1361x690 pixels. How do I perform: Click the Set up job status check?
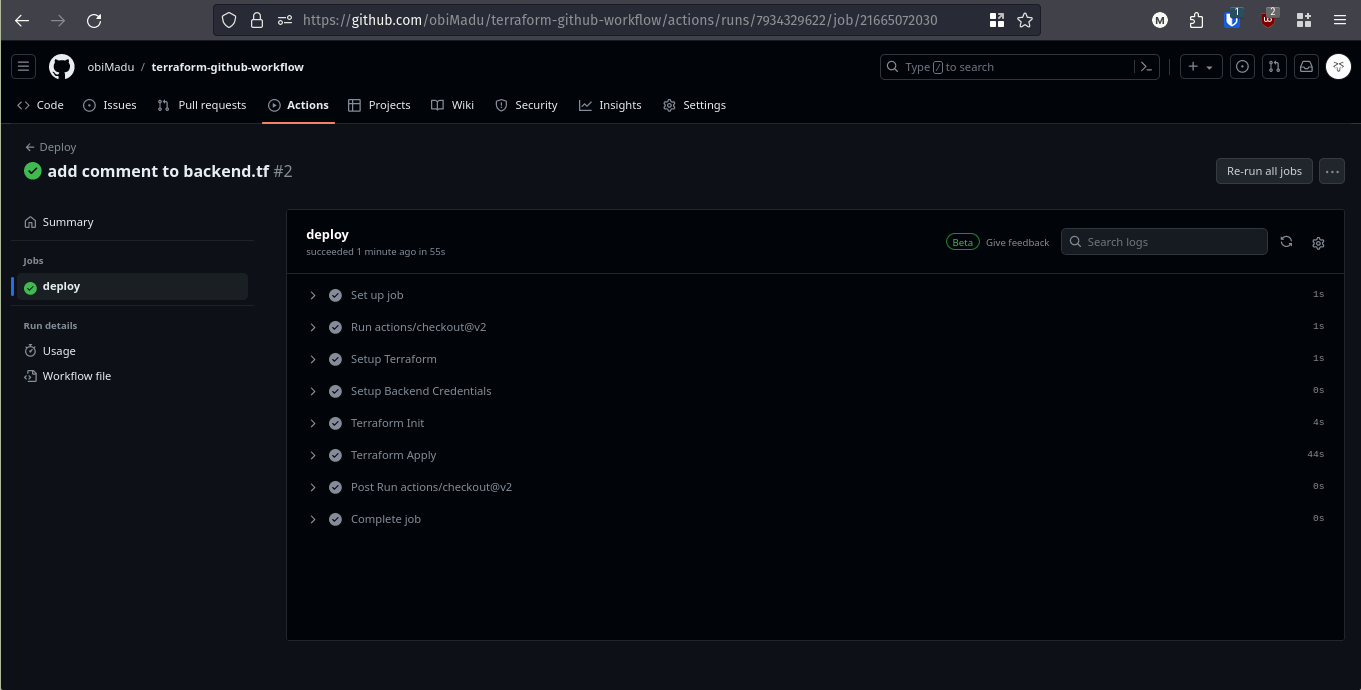point(335,295)
